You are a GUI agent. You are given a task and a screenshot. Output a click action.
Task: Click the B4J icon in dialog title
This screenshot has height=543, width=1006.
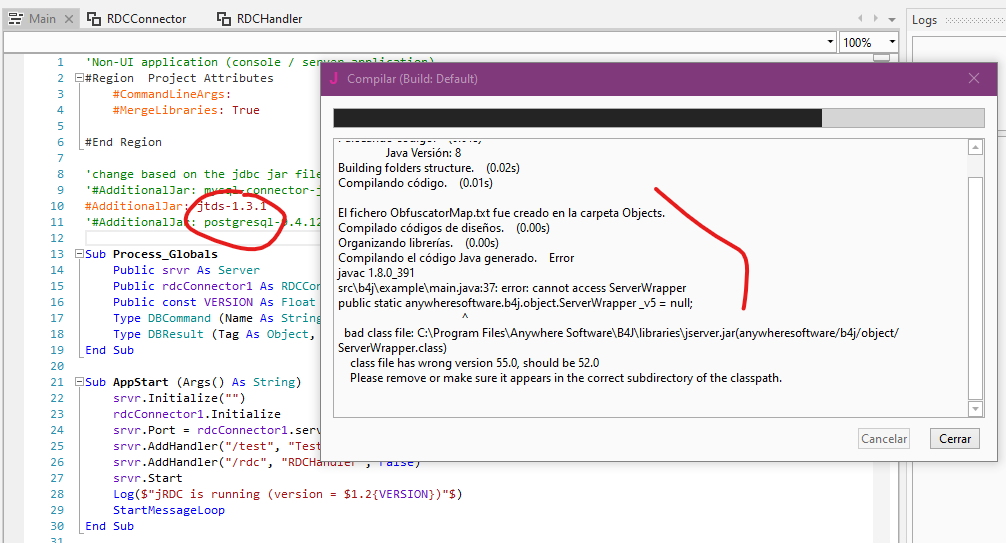click(x=334, y=78)
